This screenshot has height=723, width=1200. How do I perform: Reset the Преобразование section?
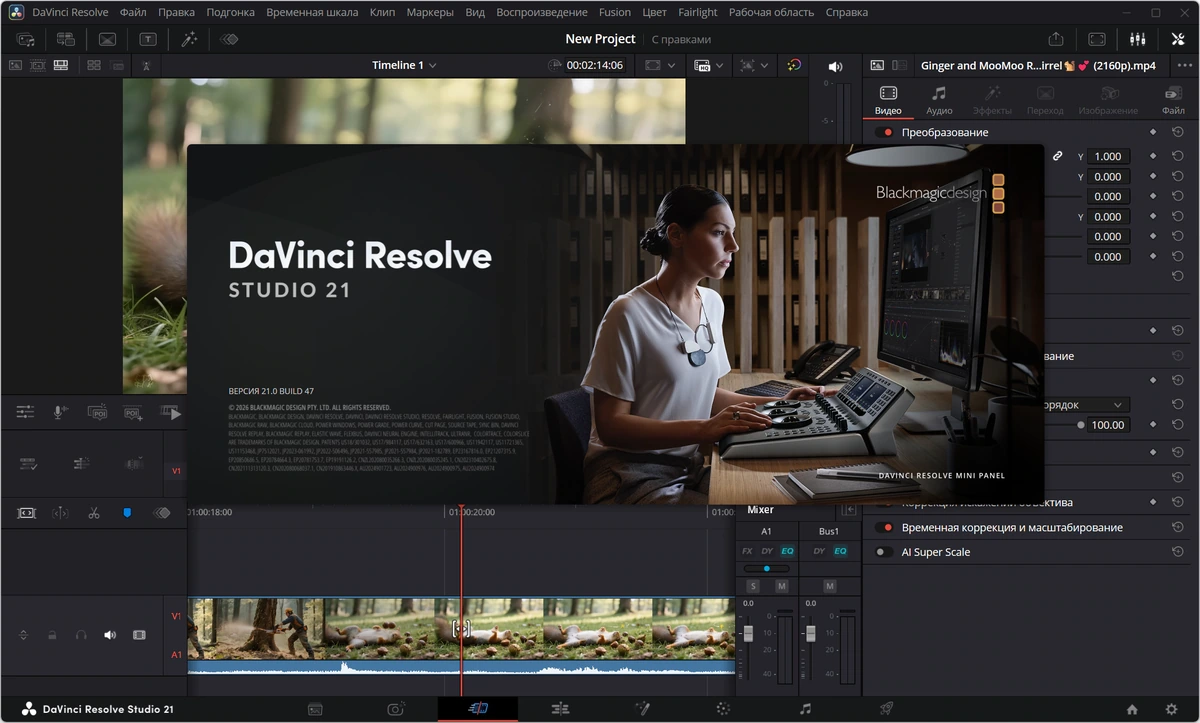pyautogui.click(x=1178, y=132)
